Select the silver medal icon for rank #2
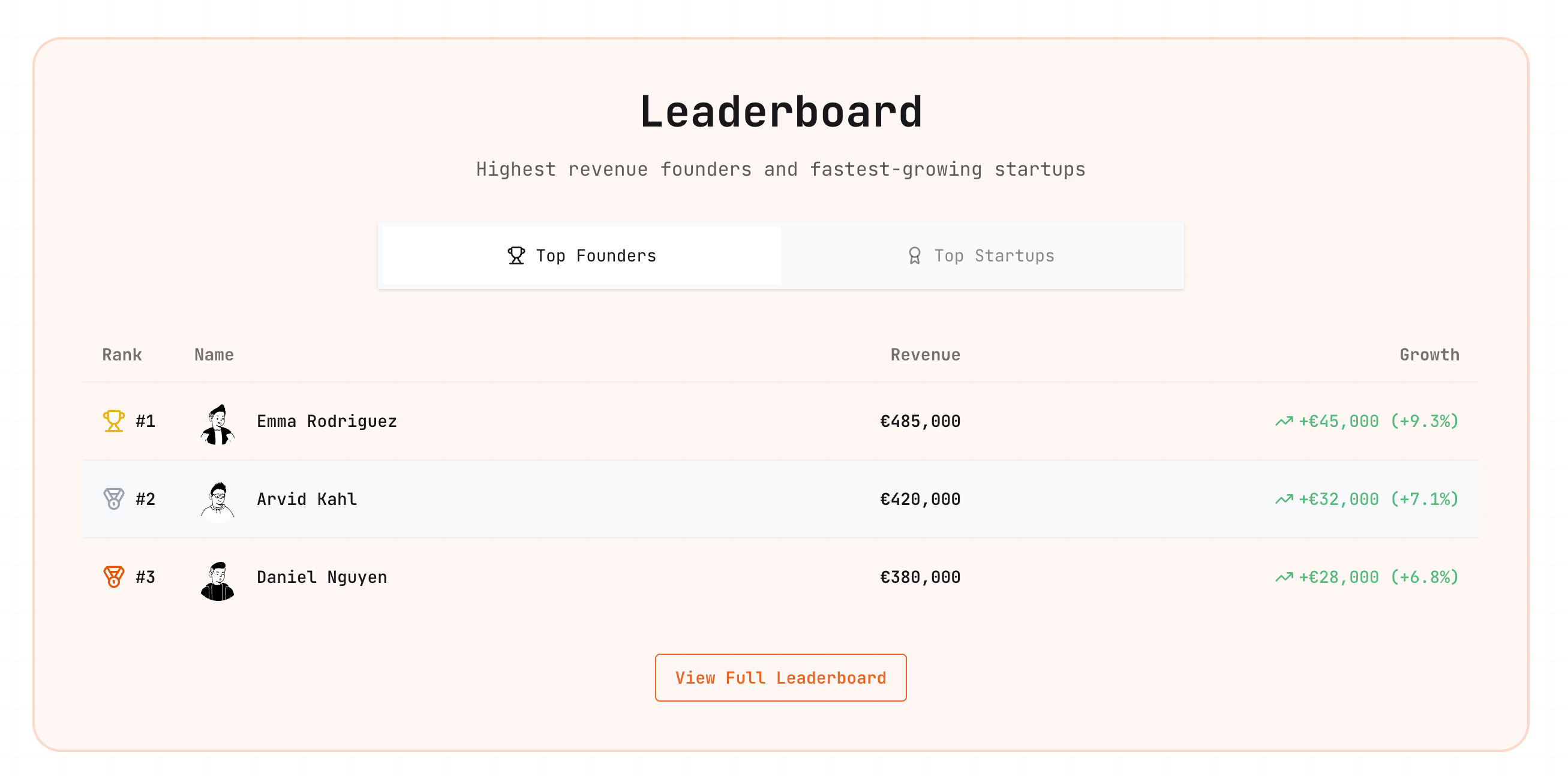Image resolution: width=1568 pixels, height=776 pixels. 113,499
